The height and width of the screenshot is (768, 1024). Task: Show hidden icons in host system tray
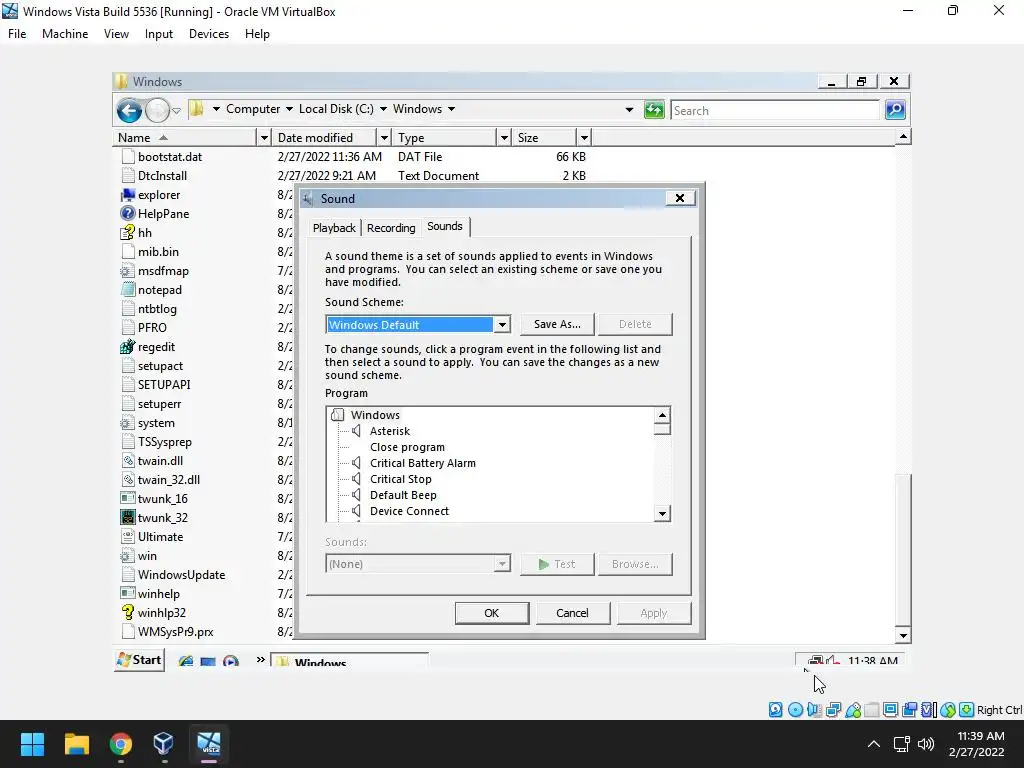point(874,744)
